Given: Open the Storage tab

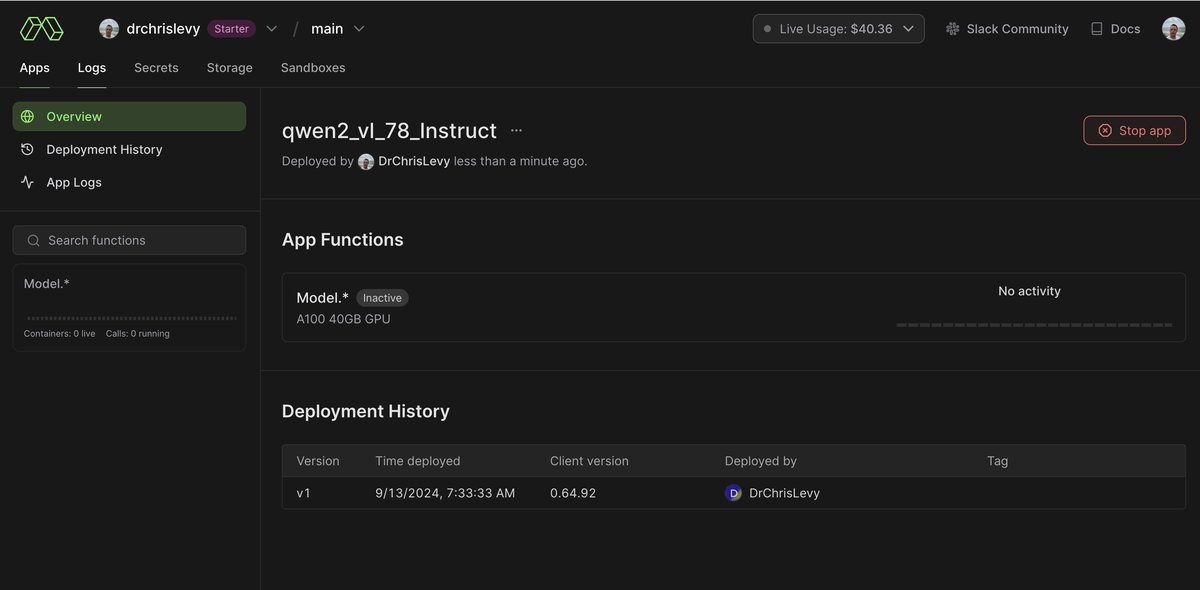Looking at the screenshot, I should (229, 68).
